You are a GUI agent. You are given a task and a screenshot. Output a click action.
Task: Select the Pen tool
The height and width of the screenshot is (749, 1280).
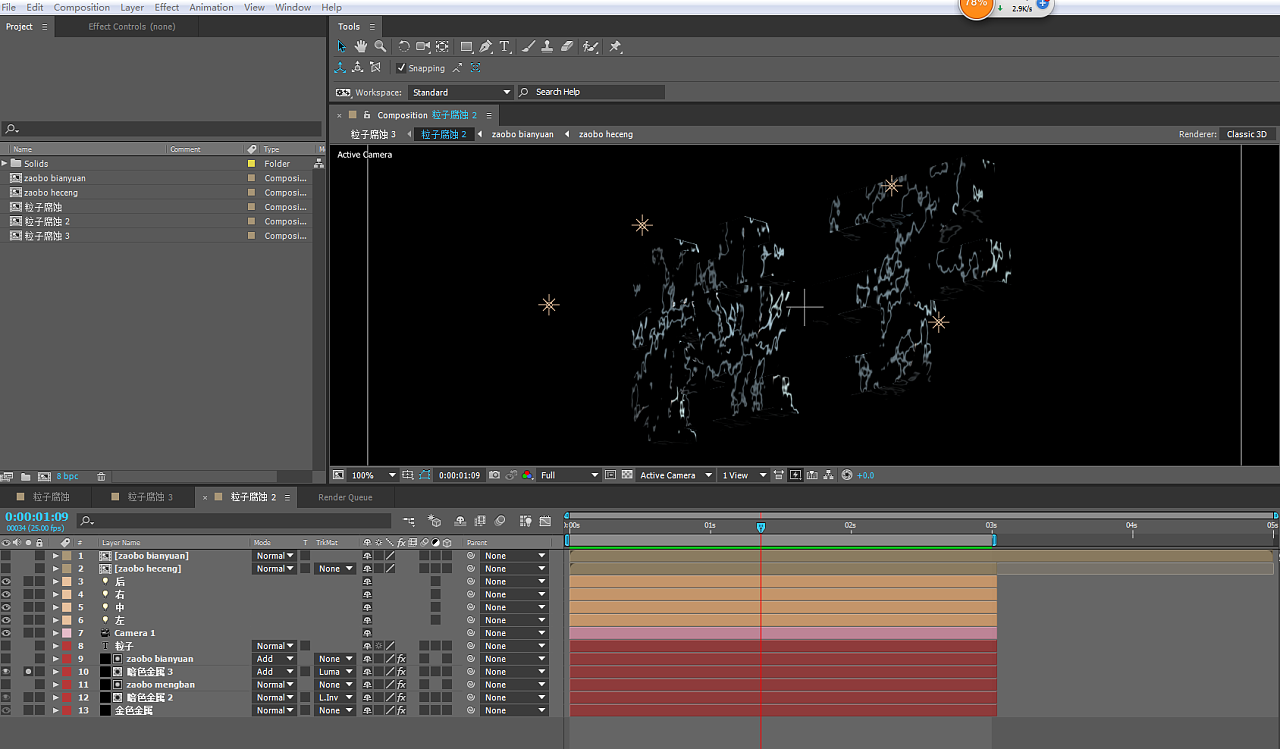(x=486, y=47)
